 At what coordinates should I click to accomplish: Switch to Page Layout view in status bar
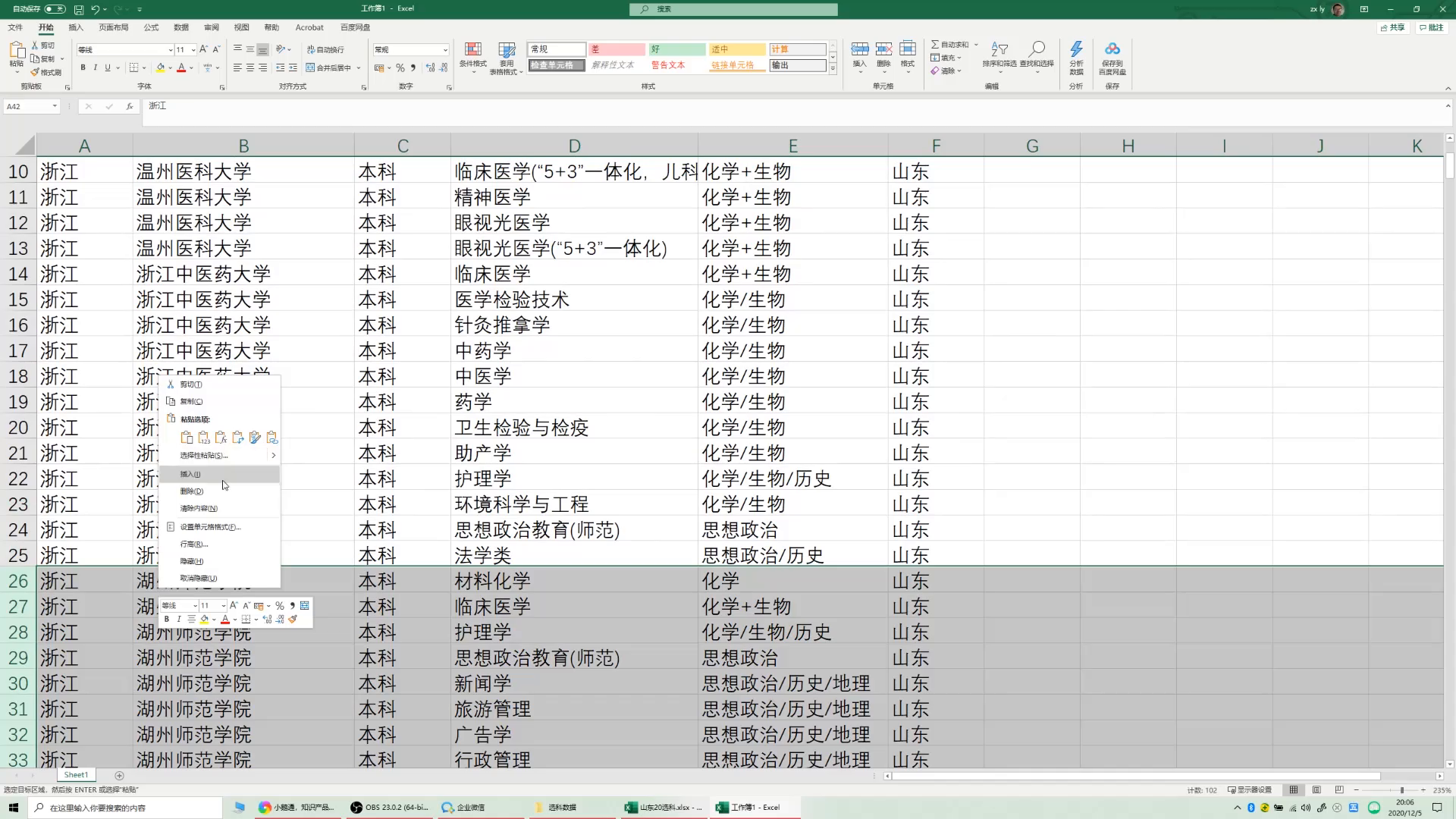pyautogui.click(x=1316, y=789)
